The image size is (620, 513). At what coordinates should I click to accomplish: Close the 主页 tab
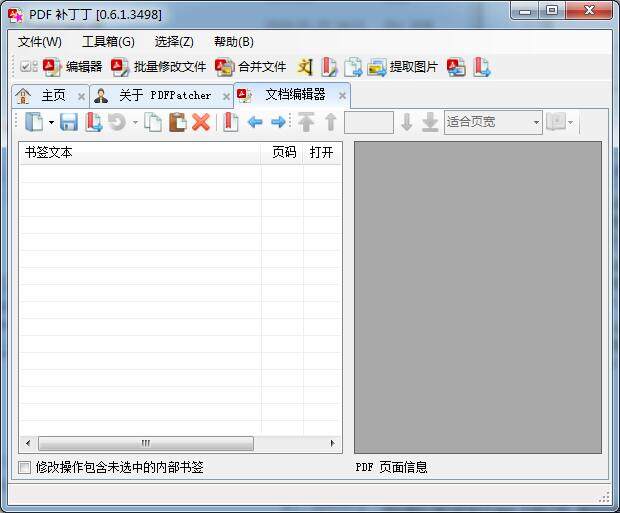click(81, 96)
